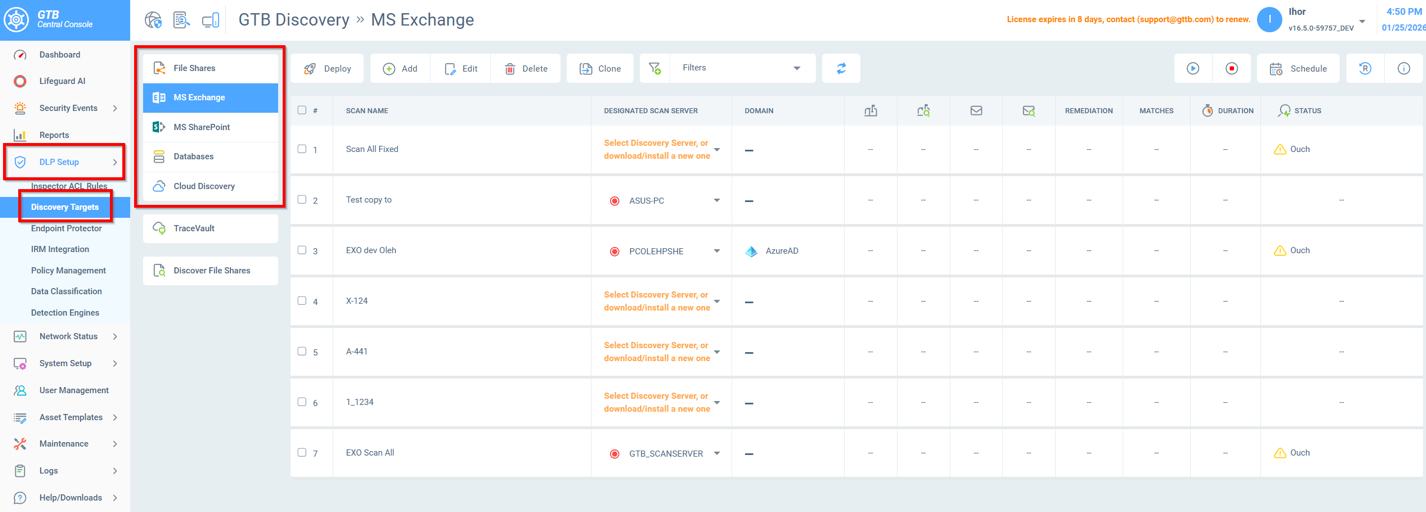The image size is (1426, 512).
Task: Click the Duration stopwatch column header
Action: pos(1227,111)
